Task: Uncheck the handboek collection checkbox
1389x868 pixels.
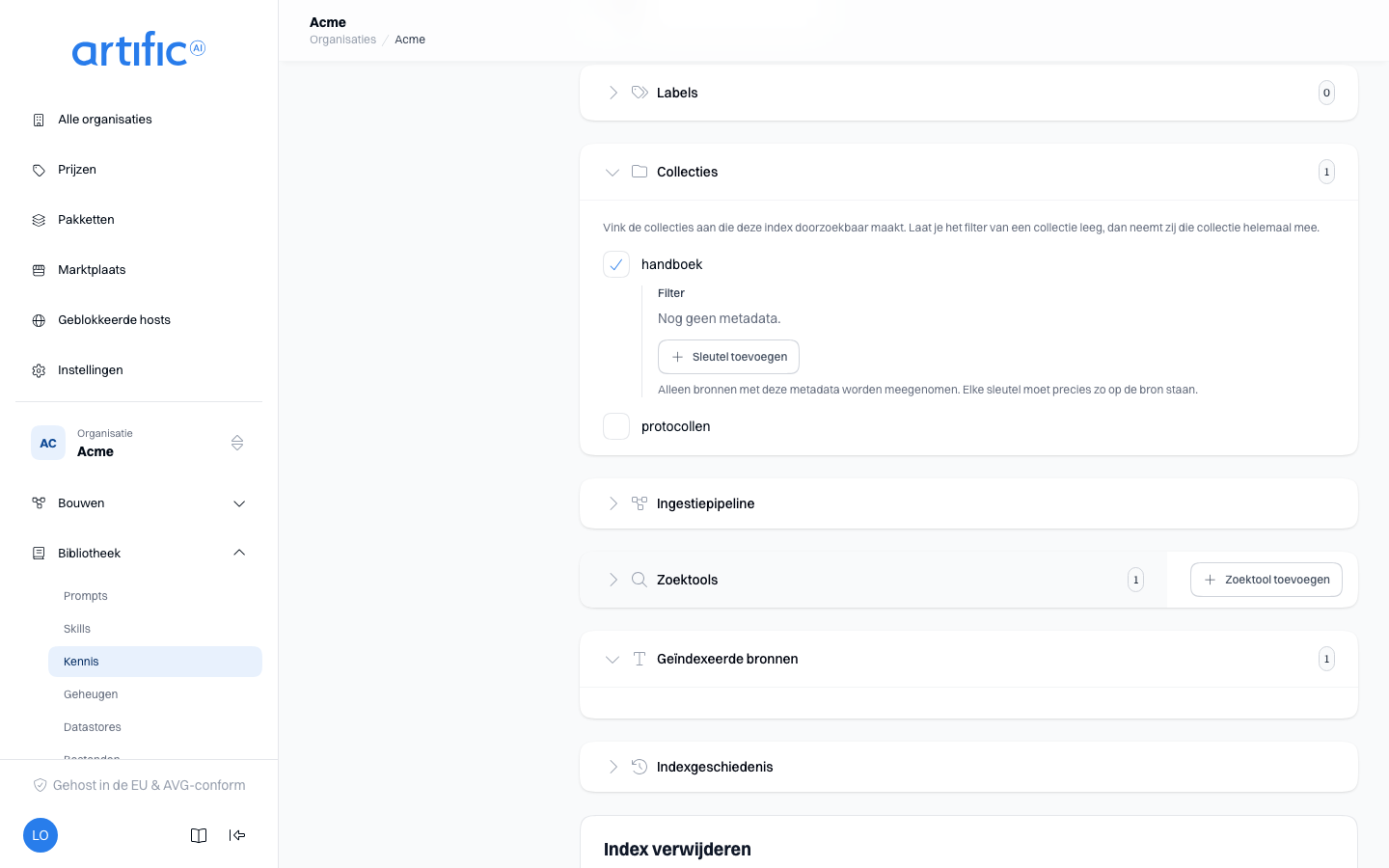Action: tap(616, 264)
